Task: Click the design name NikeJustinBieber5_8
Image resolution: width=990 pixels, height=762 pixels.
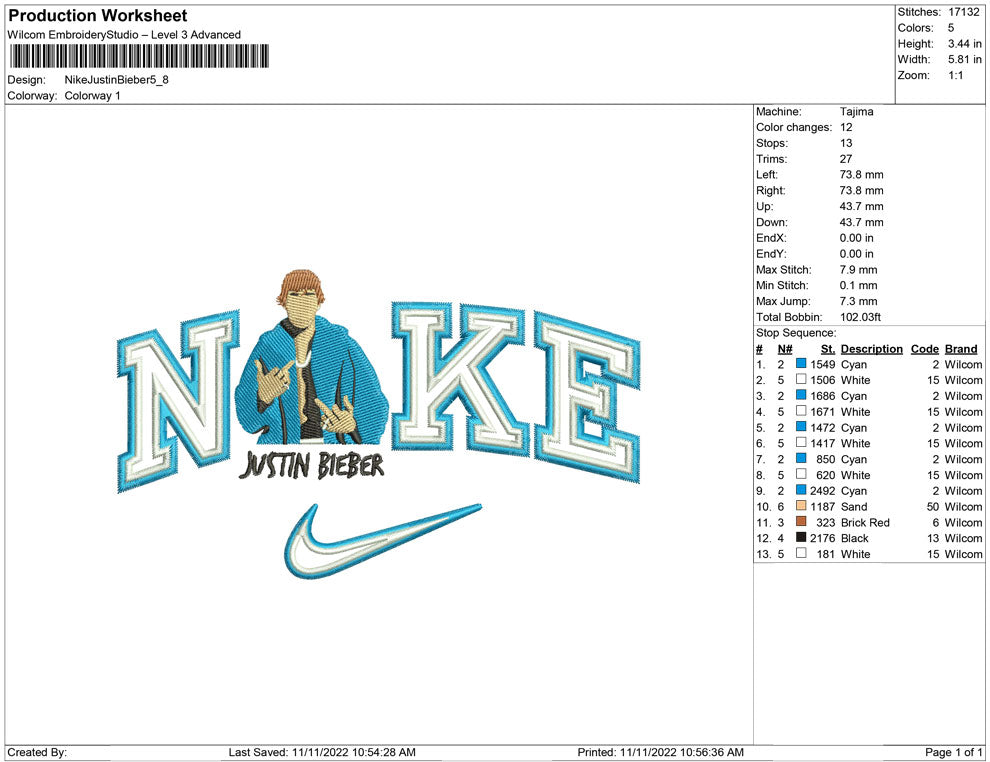Action: [117, 80]
